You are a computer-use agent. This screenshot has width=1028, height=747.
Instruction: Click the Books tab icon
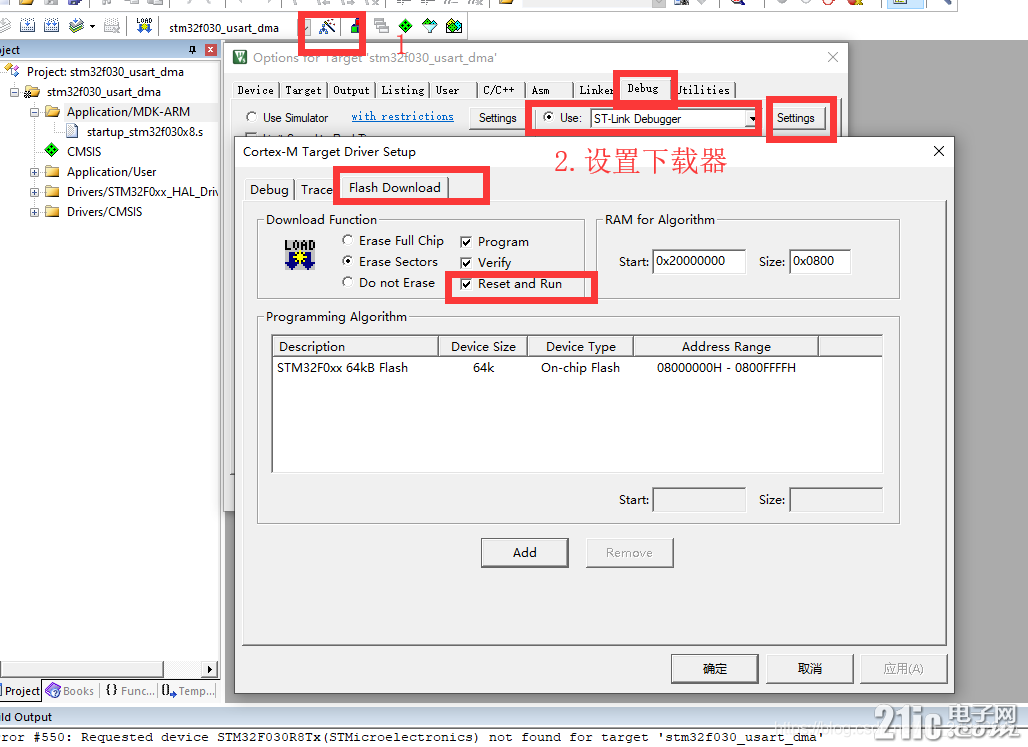click(53, 691)
